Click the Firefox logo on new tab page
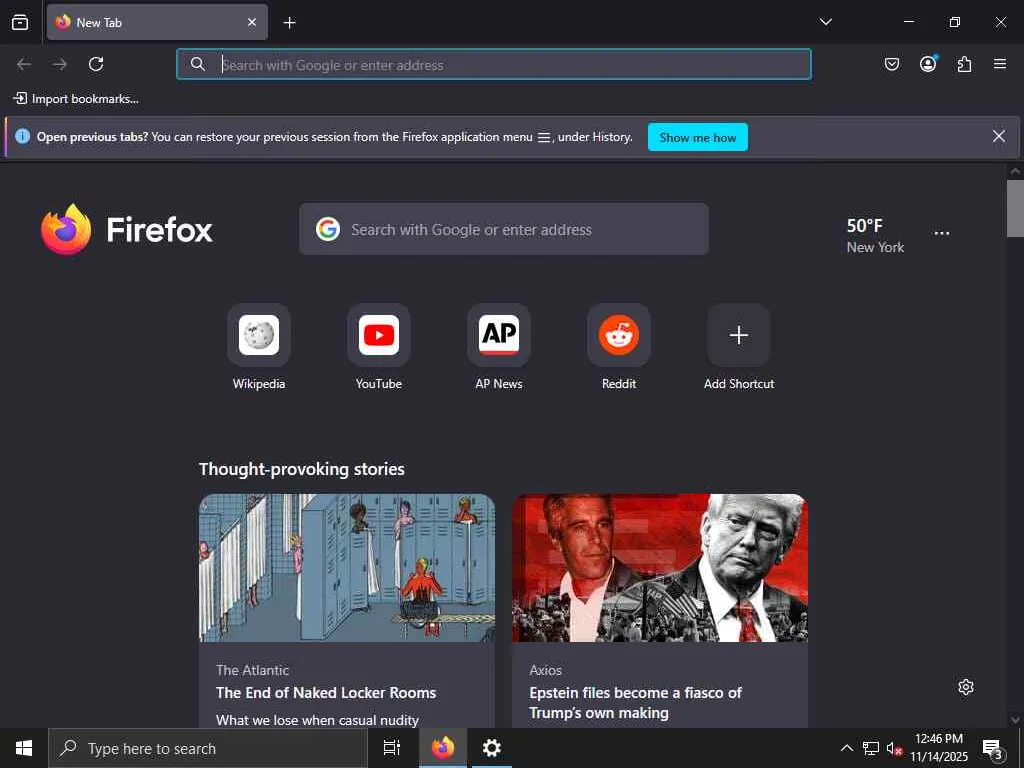 click(127, 229)
